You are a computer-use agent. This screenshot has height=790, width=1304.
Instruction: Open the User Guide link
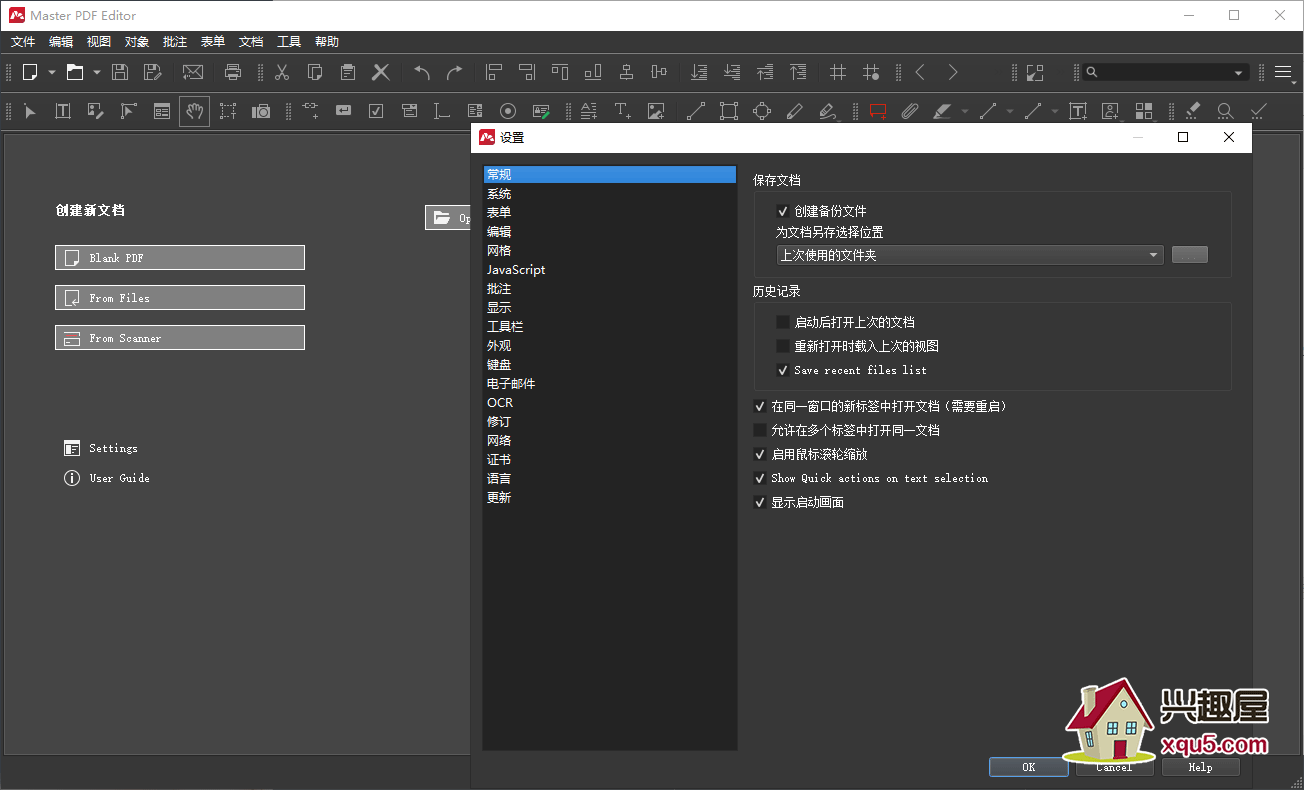pyautogui.click(x=107, y=478)
